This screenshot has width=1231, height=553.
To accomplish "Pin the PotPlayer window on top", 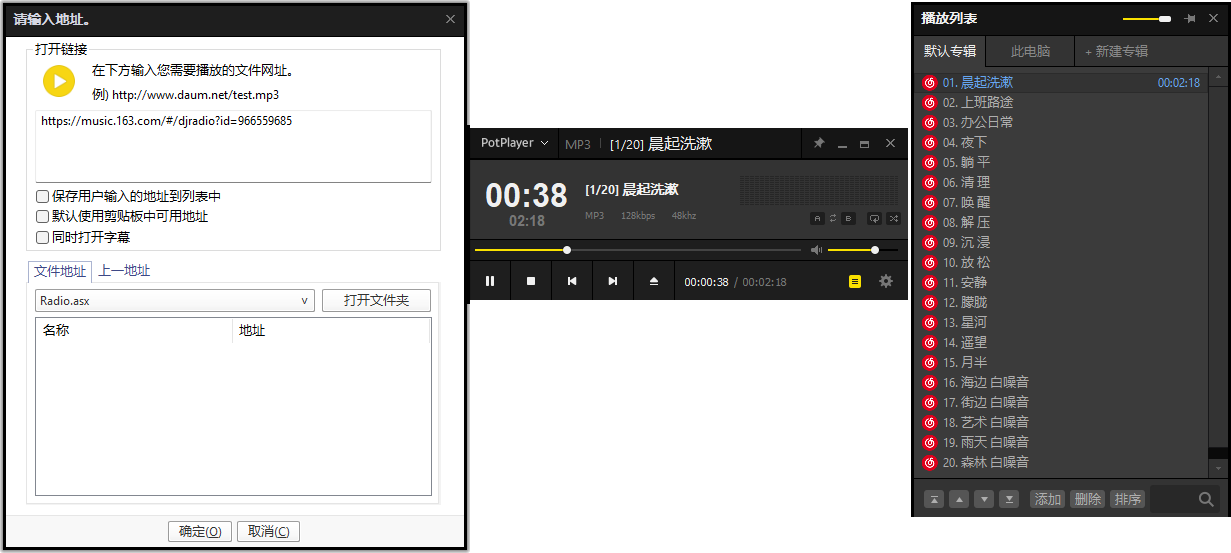I will pos(819,144).
